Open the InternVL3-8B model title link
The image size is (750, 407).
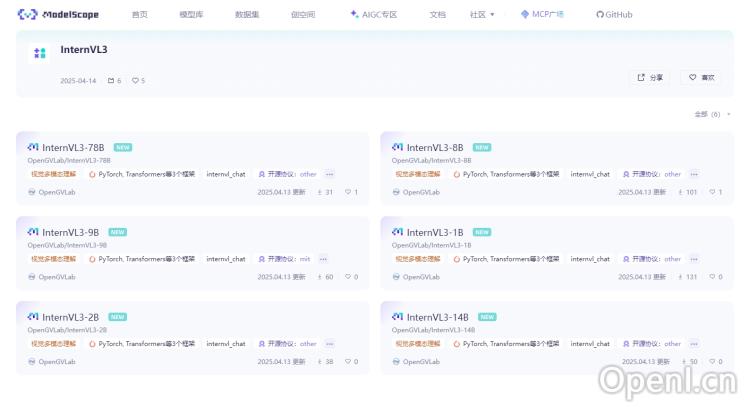click(x=434, y=147)
